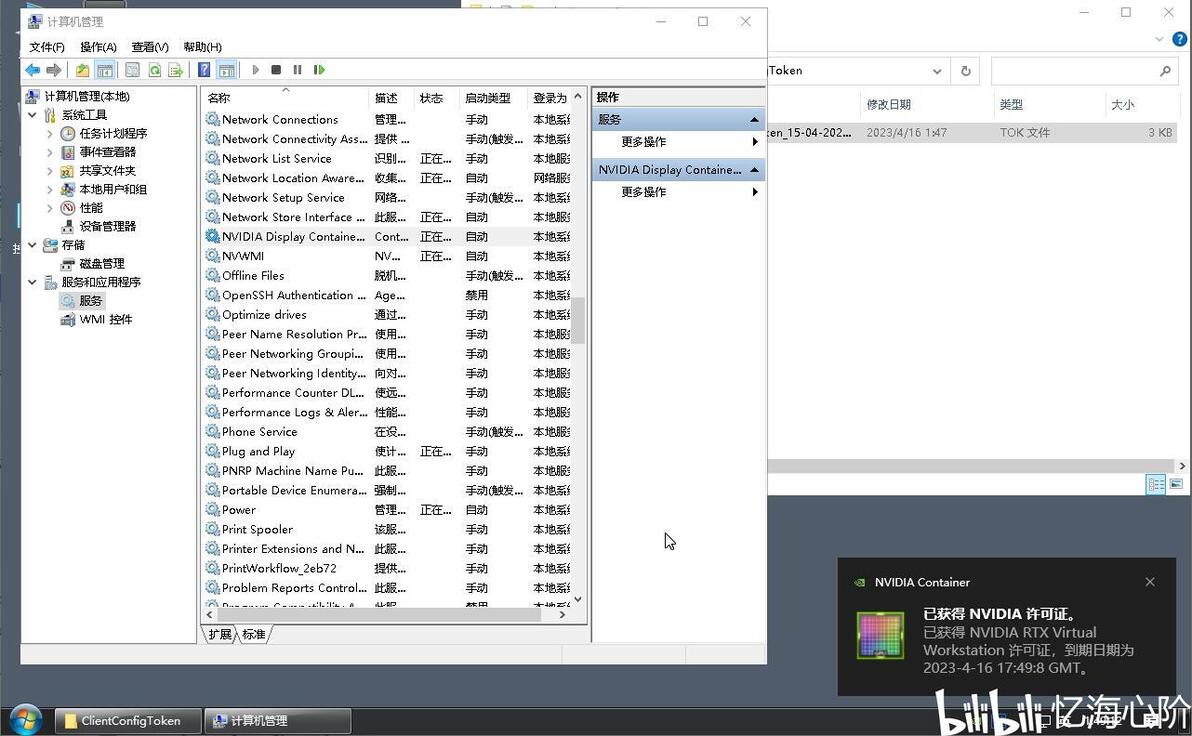Sort services by 名称 column header
Viewport: 1192px width, 736px height.
[x=286, y=98]
